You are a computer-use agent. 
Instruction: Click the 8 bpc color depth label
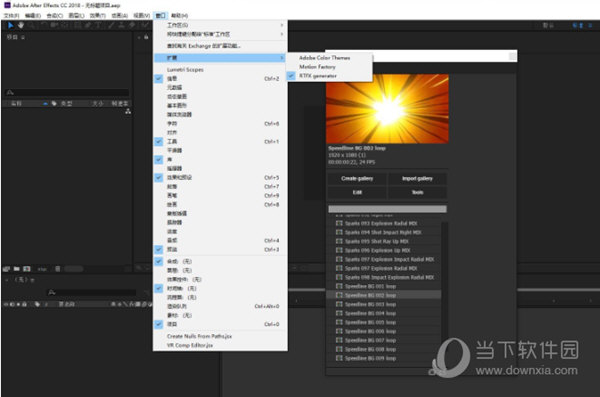pos(42,269)
